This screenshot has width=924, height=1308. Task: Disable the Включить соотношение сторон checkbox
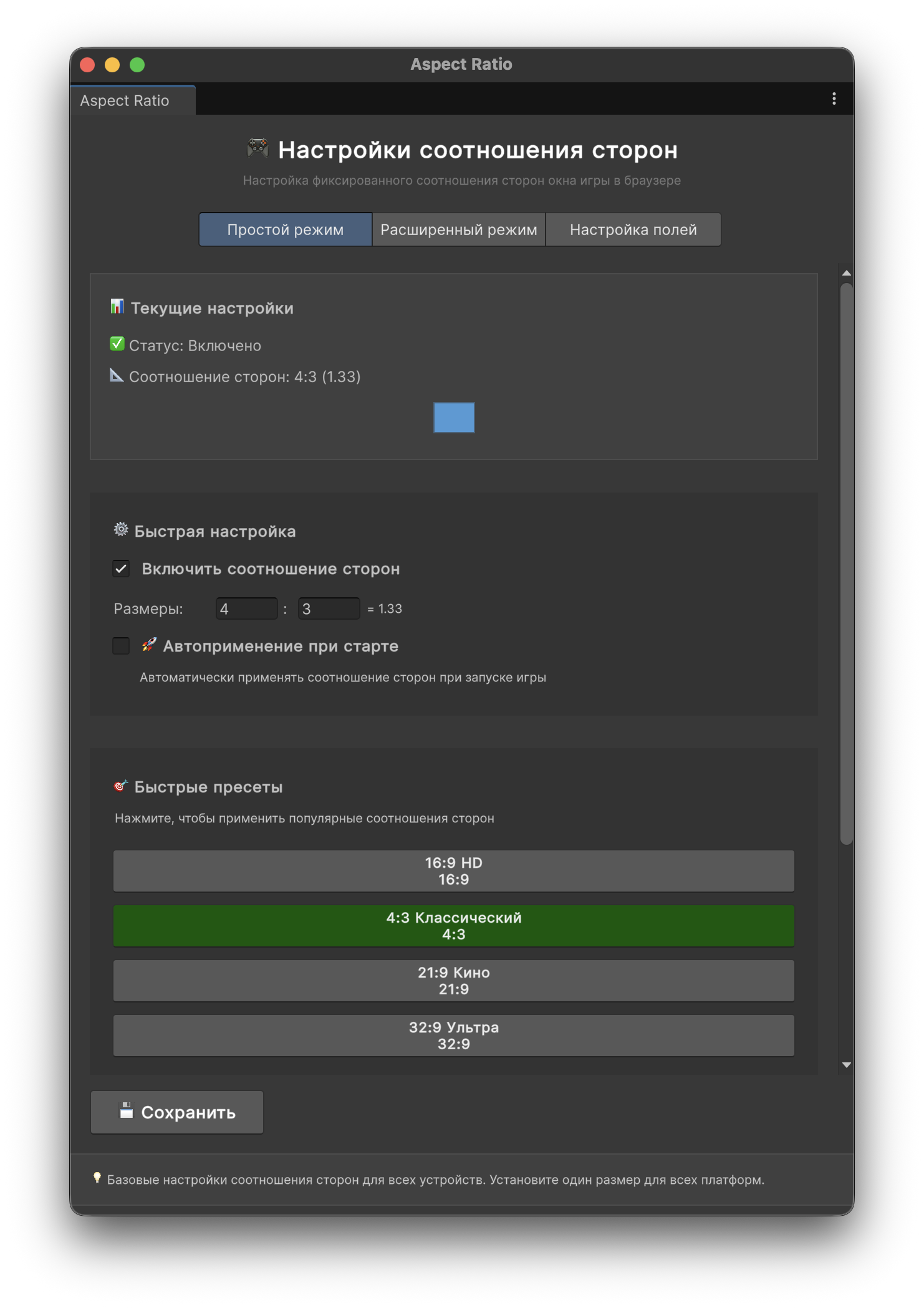pos(121,569)
